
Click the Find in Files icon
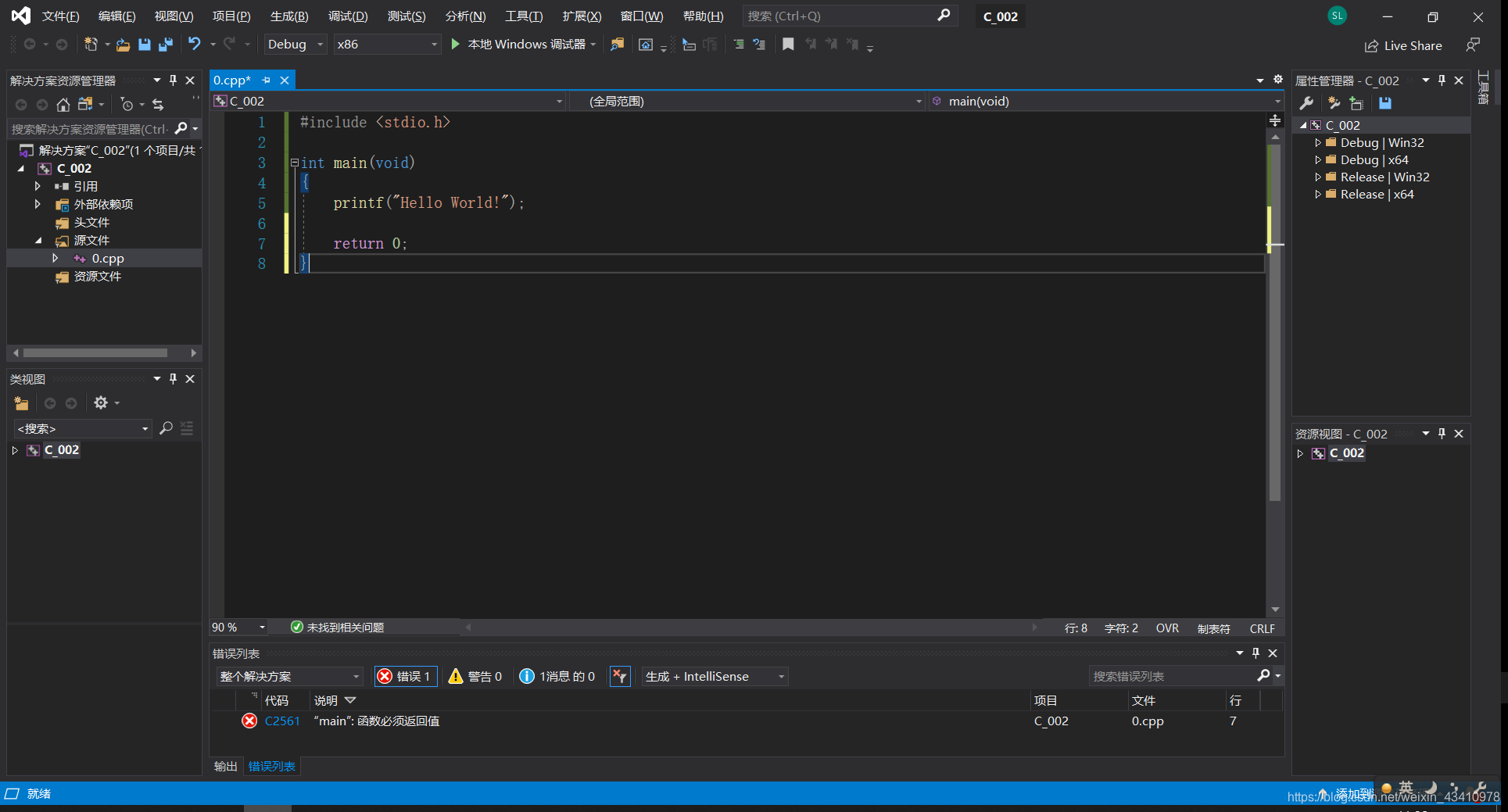[618, 45]
